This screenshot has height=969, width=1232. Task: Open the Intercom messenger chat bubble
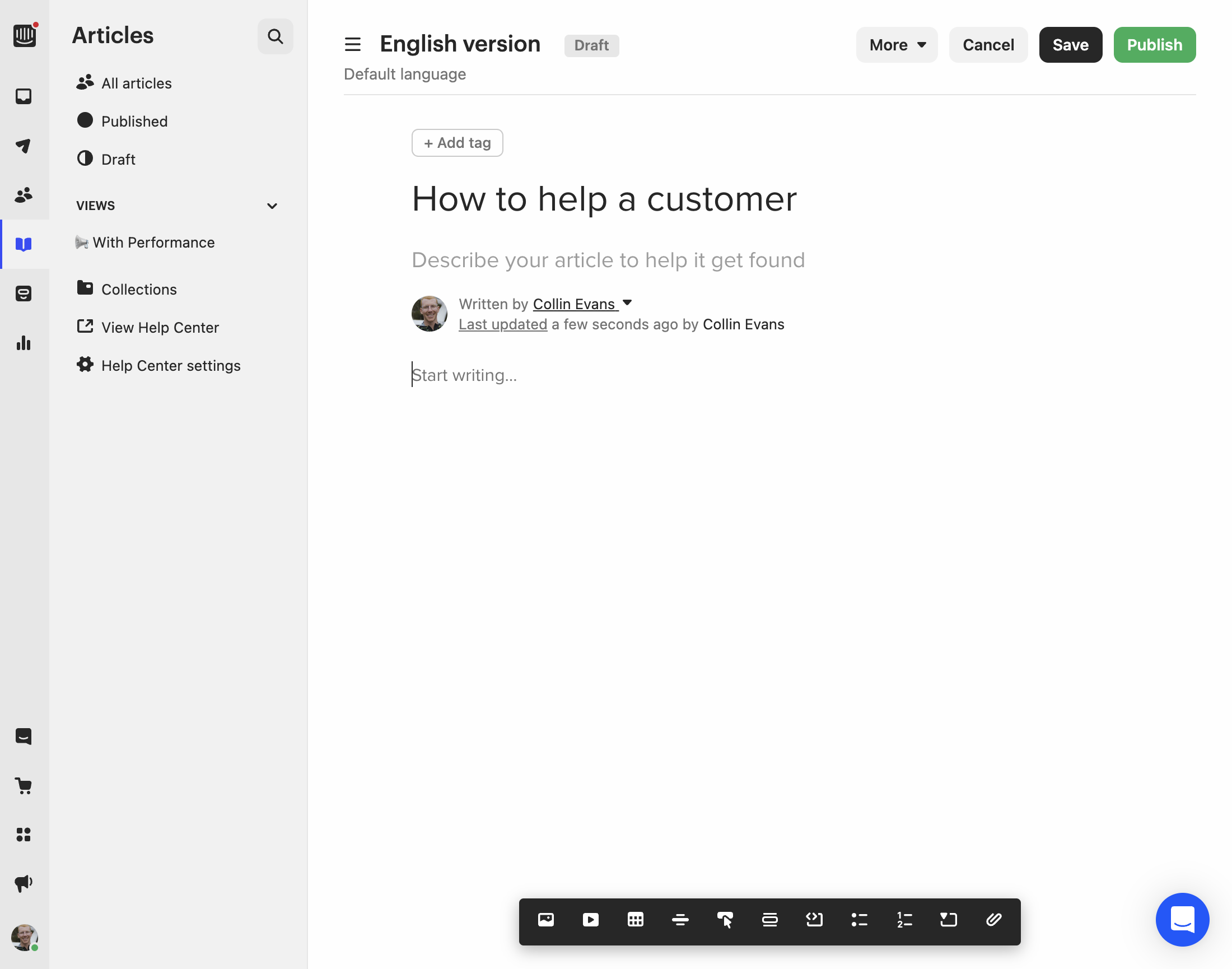1182,920
